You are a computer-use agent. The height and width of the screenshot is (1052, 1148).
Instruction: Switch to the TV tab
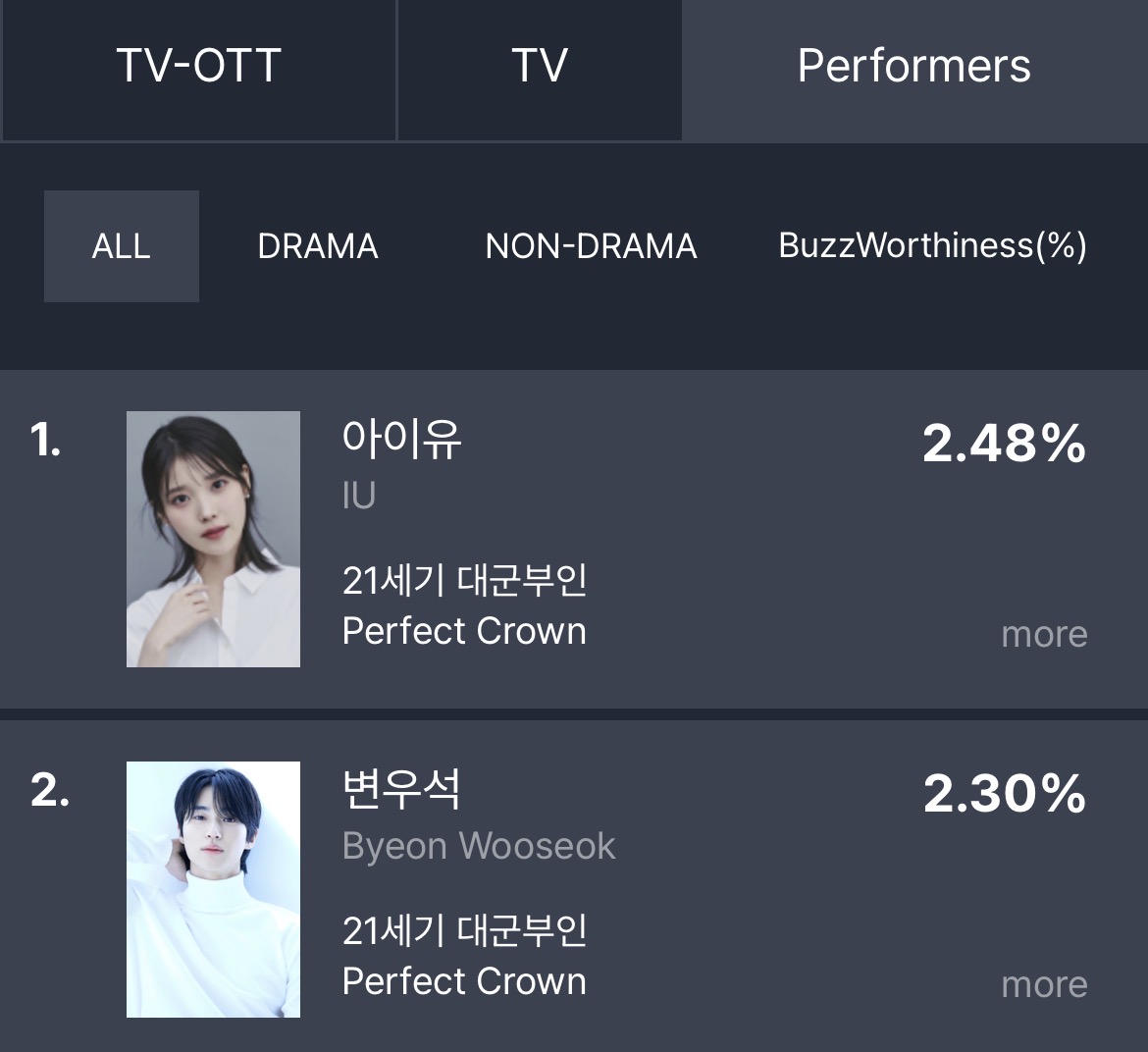click(x=540, y=70)
